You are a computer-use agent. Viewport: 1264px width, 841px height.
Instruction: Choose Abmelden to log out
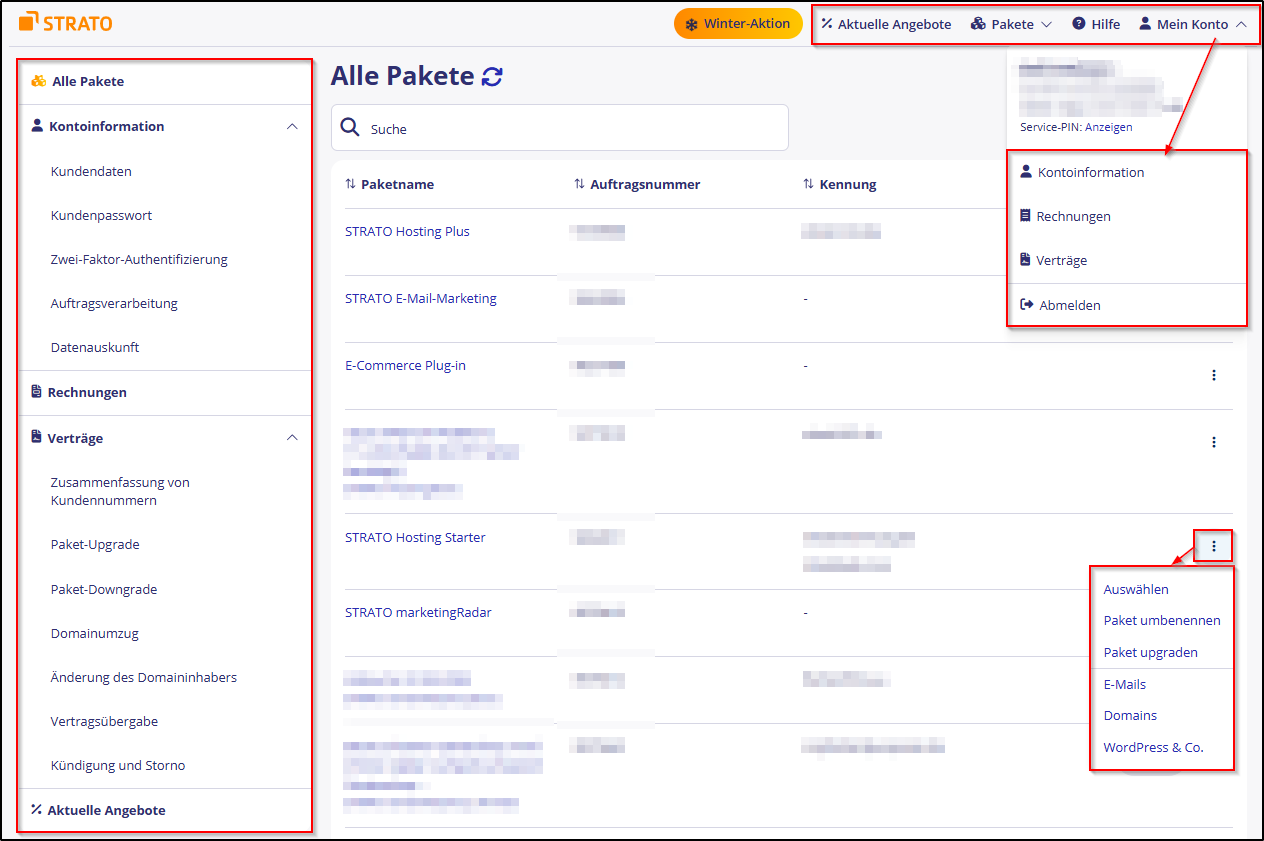[1069, 305]
